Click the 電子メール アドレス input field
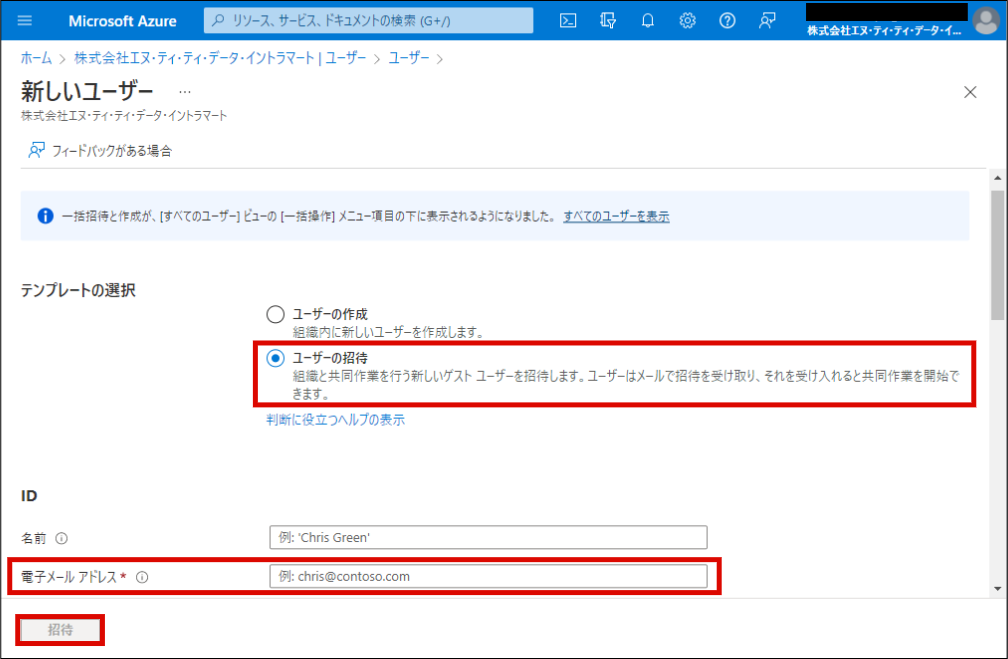Viewport: 1008px width, 659px height. click(x=489, y=576)
